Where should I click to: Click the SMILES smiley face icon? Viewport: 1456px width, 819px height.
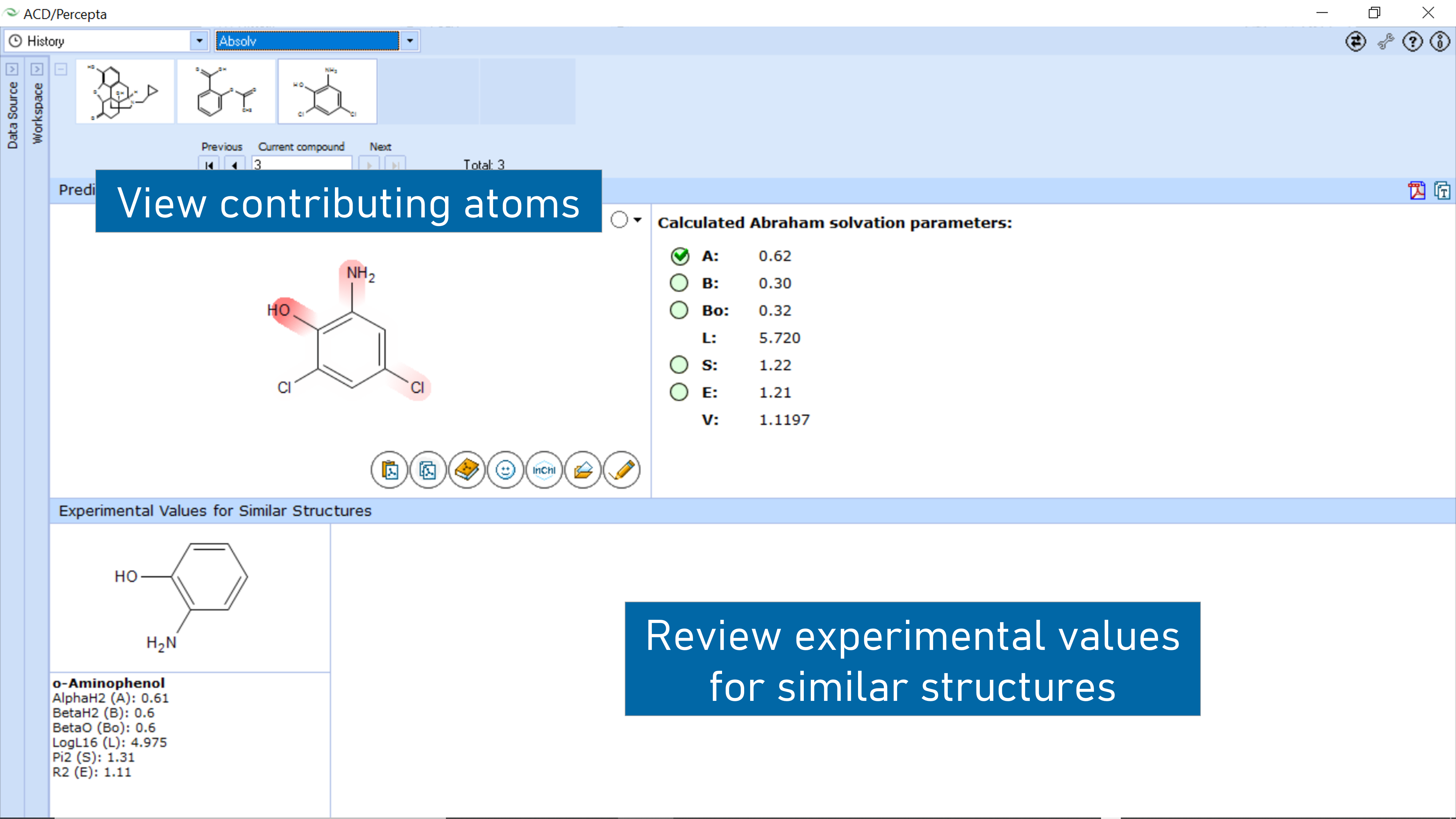pos(505,470)
